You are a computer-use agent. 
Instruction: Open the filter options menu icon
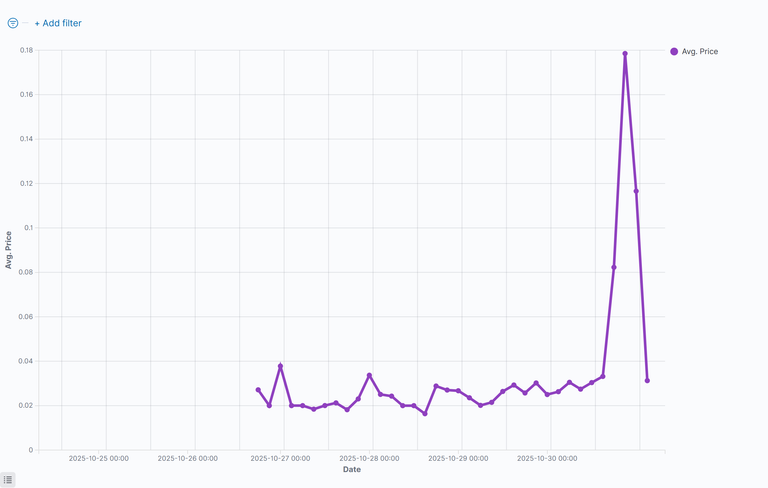13,23
